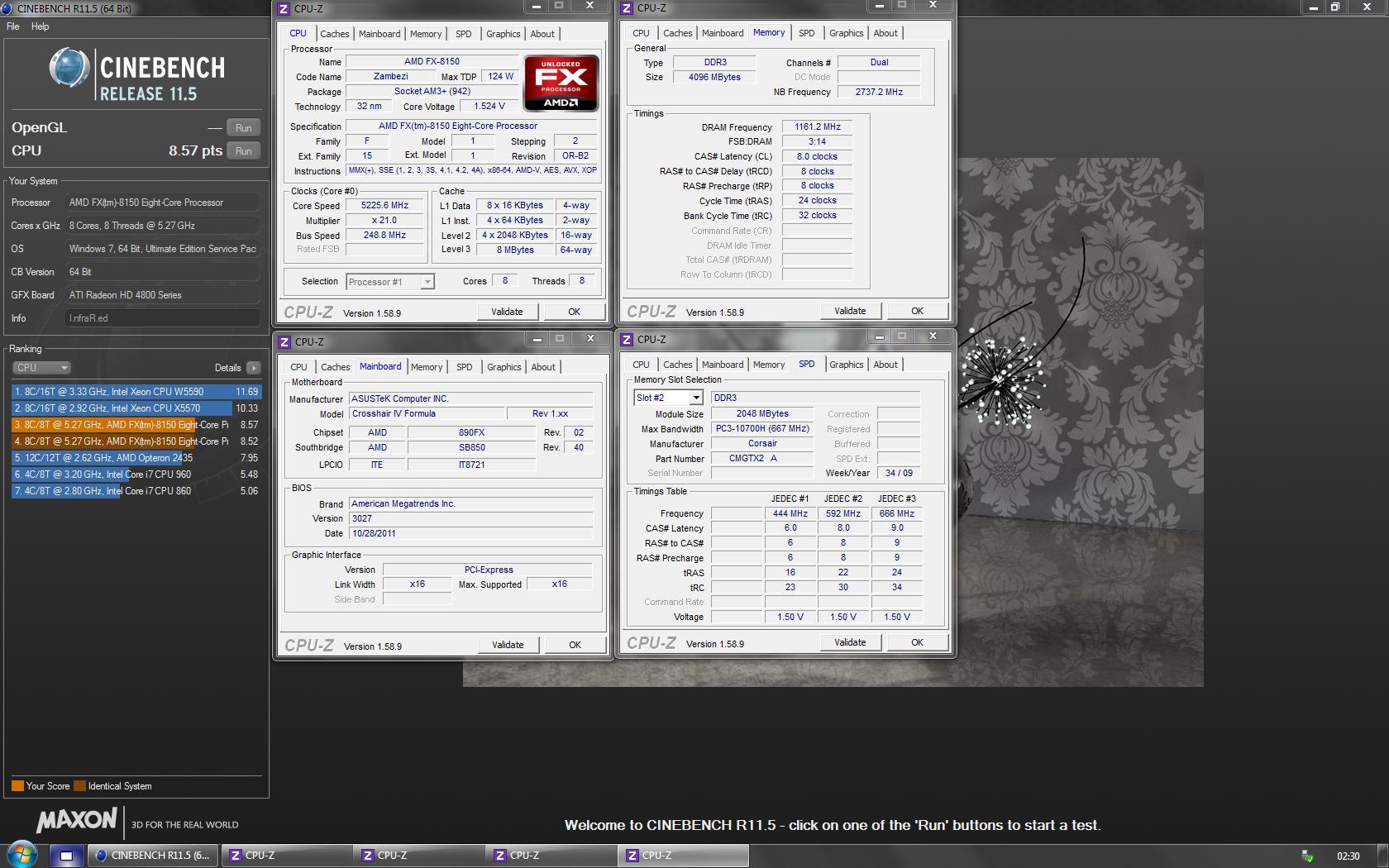Switch to Caches tab in SPD window

[677, 365]
